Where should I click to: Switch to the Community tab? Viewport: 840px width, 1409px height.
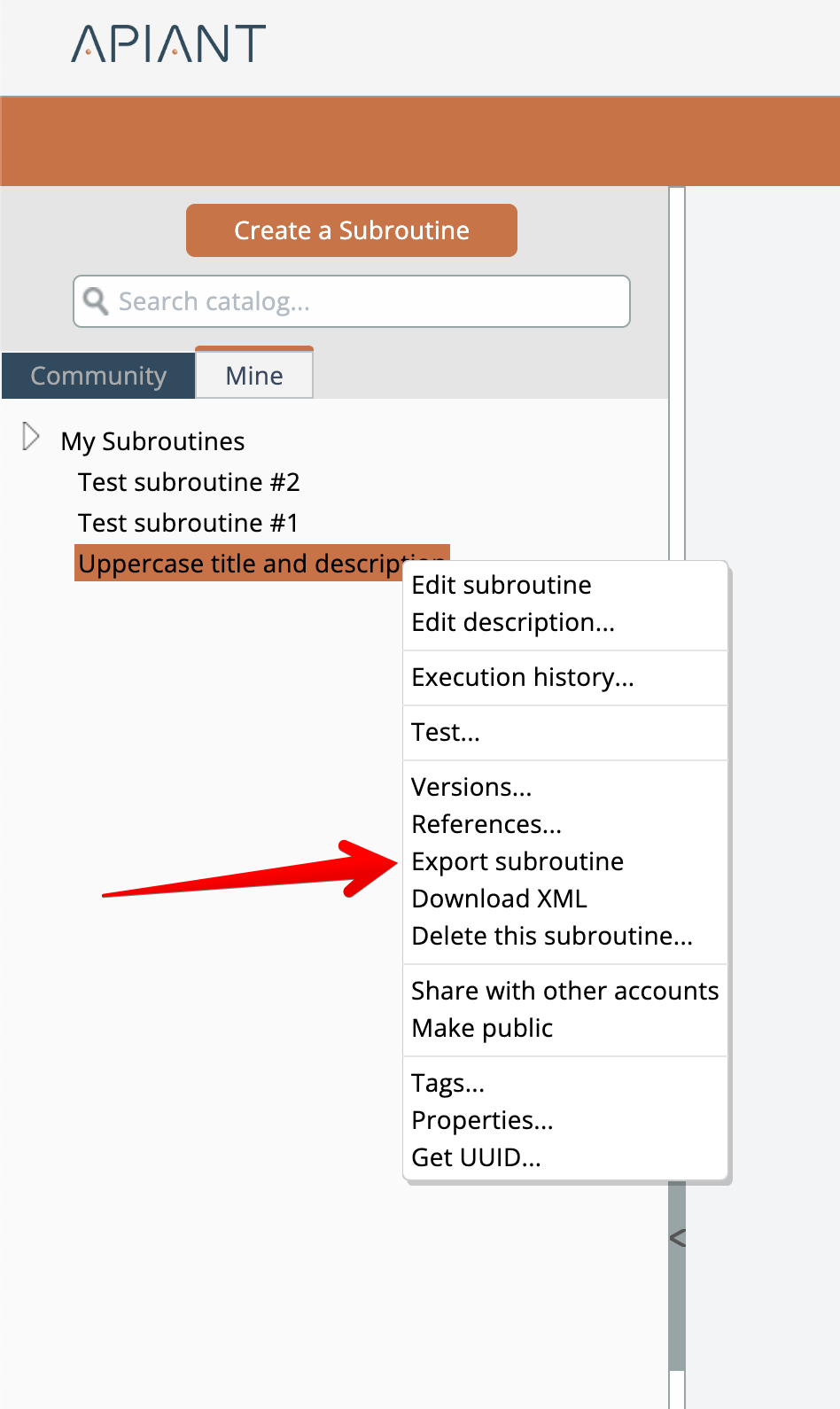[98, 376]
